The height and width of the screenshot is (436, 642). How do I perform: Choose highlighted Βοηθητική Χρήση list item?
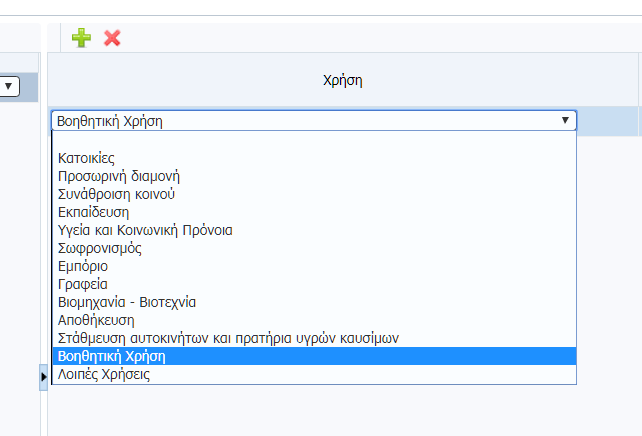click(x=314, y=356)
